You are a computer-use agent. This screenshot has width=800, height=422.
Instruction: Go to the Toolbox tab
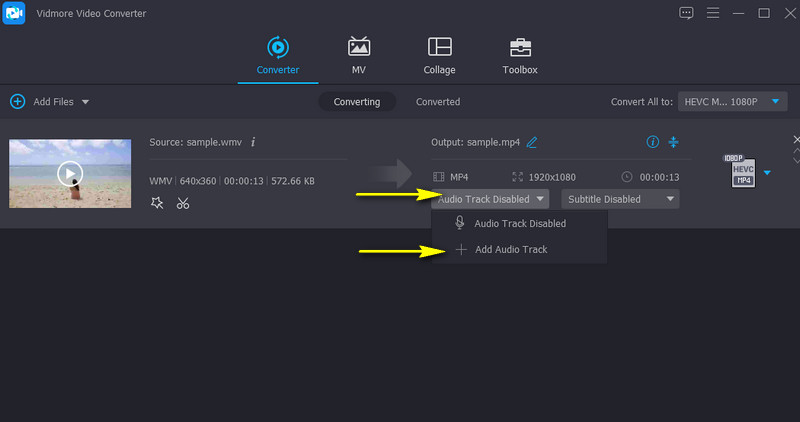[x=520, y=56]
